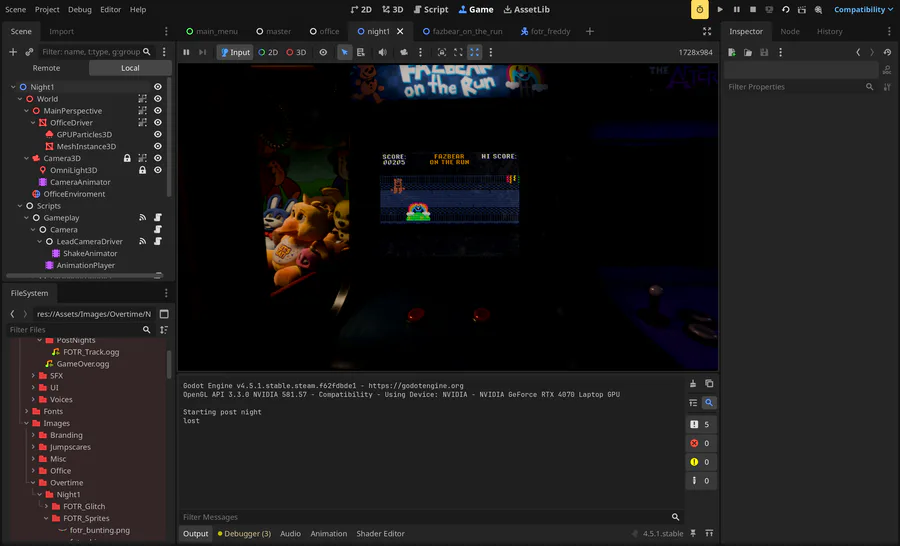The height and width of the screenshot is (546, 900).
Task: Suspend the embedded game with pause icon
Action: (x=186, y=52)
